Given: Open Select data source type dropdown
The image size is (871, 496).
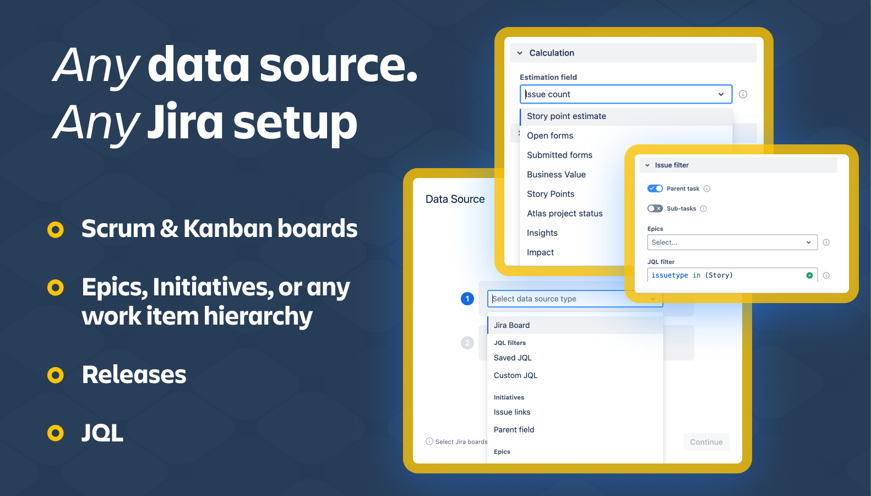Looking at the screenshot, I should click(575, 298).
